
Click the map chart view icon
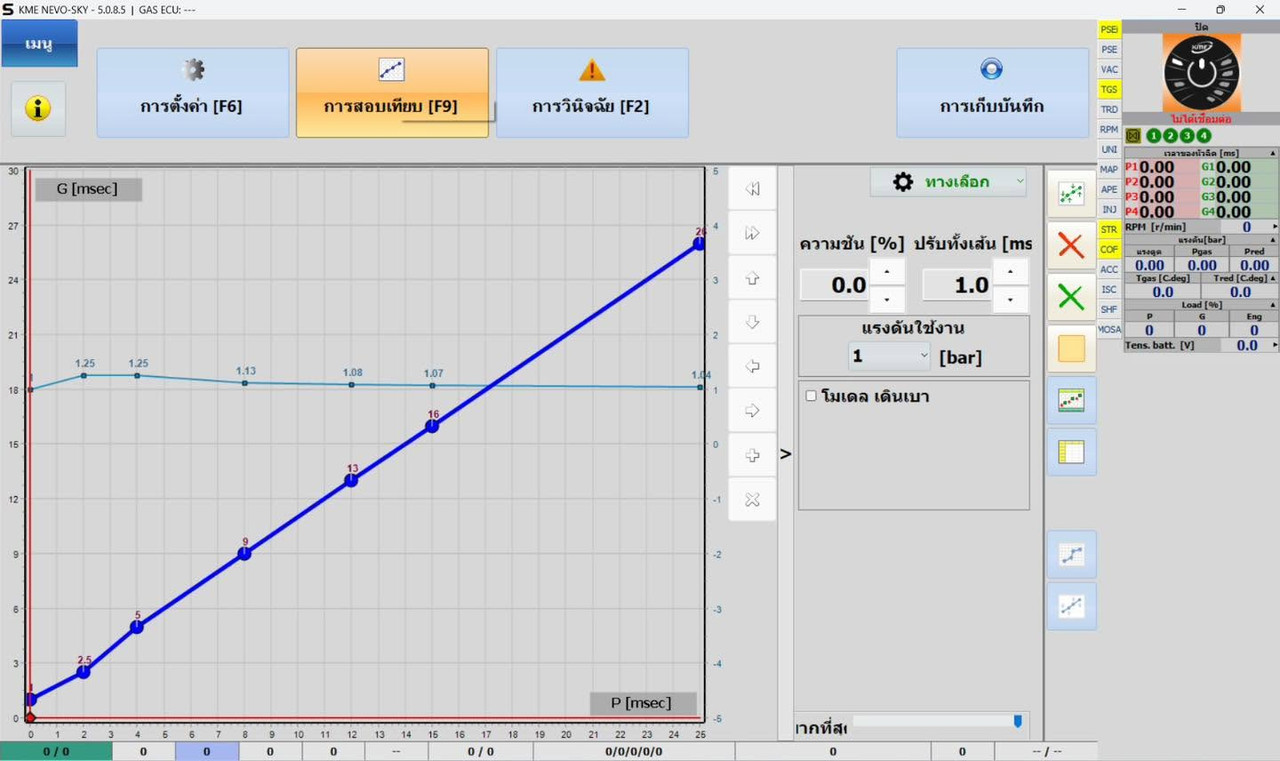[1071, 400]
